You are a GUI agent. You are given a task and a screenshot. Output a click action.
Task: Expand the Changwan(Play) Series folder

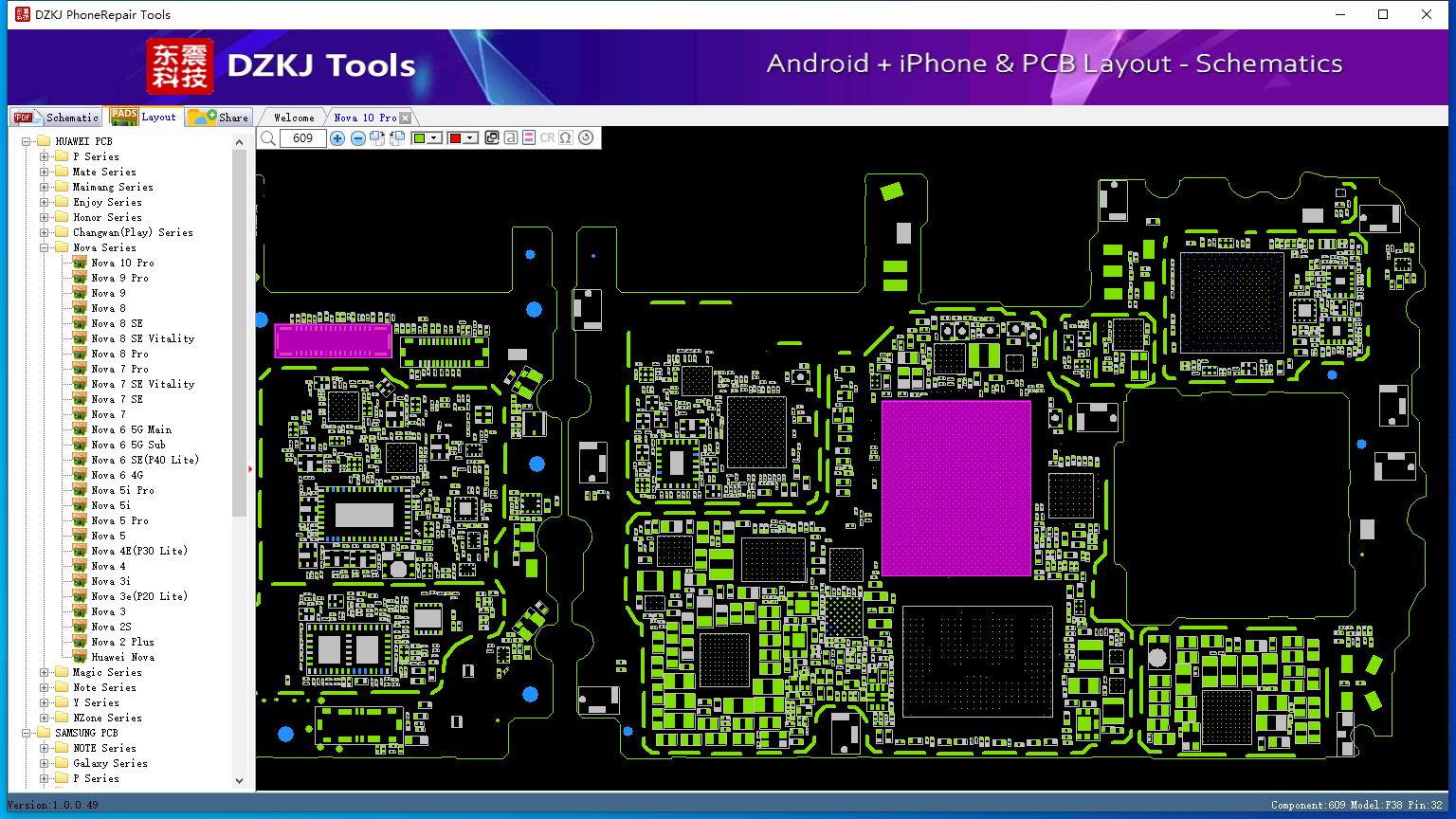[44, 232]
